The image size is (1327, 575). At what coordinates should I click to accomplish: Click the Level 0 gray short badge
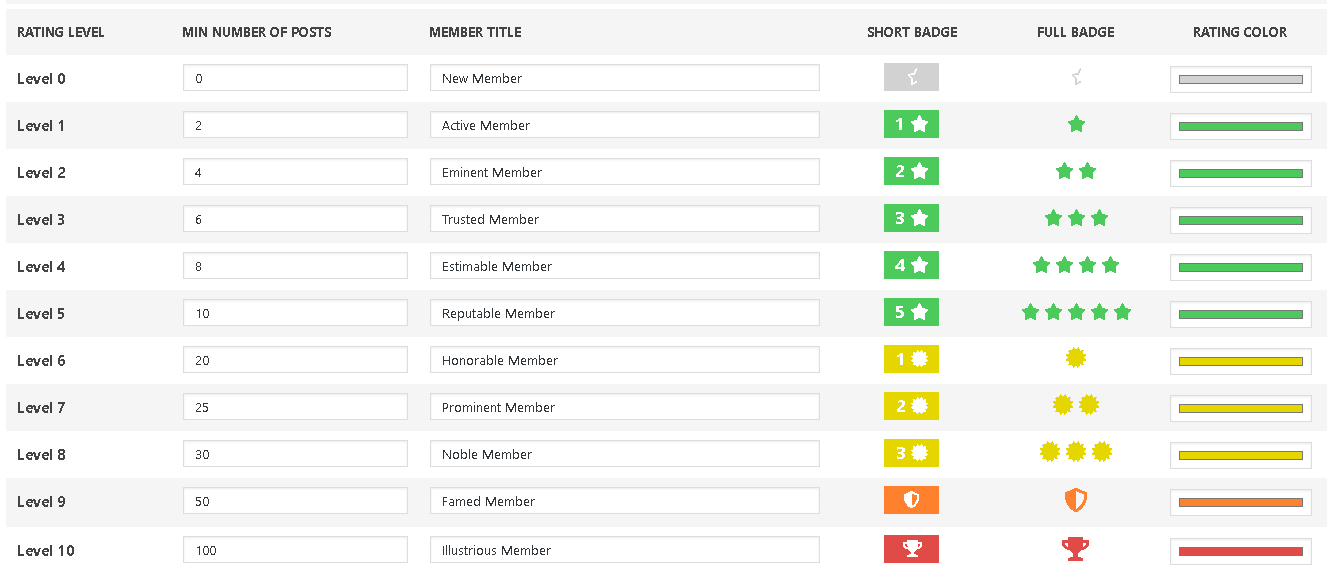(911, 77)
